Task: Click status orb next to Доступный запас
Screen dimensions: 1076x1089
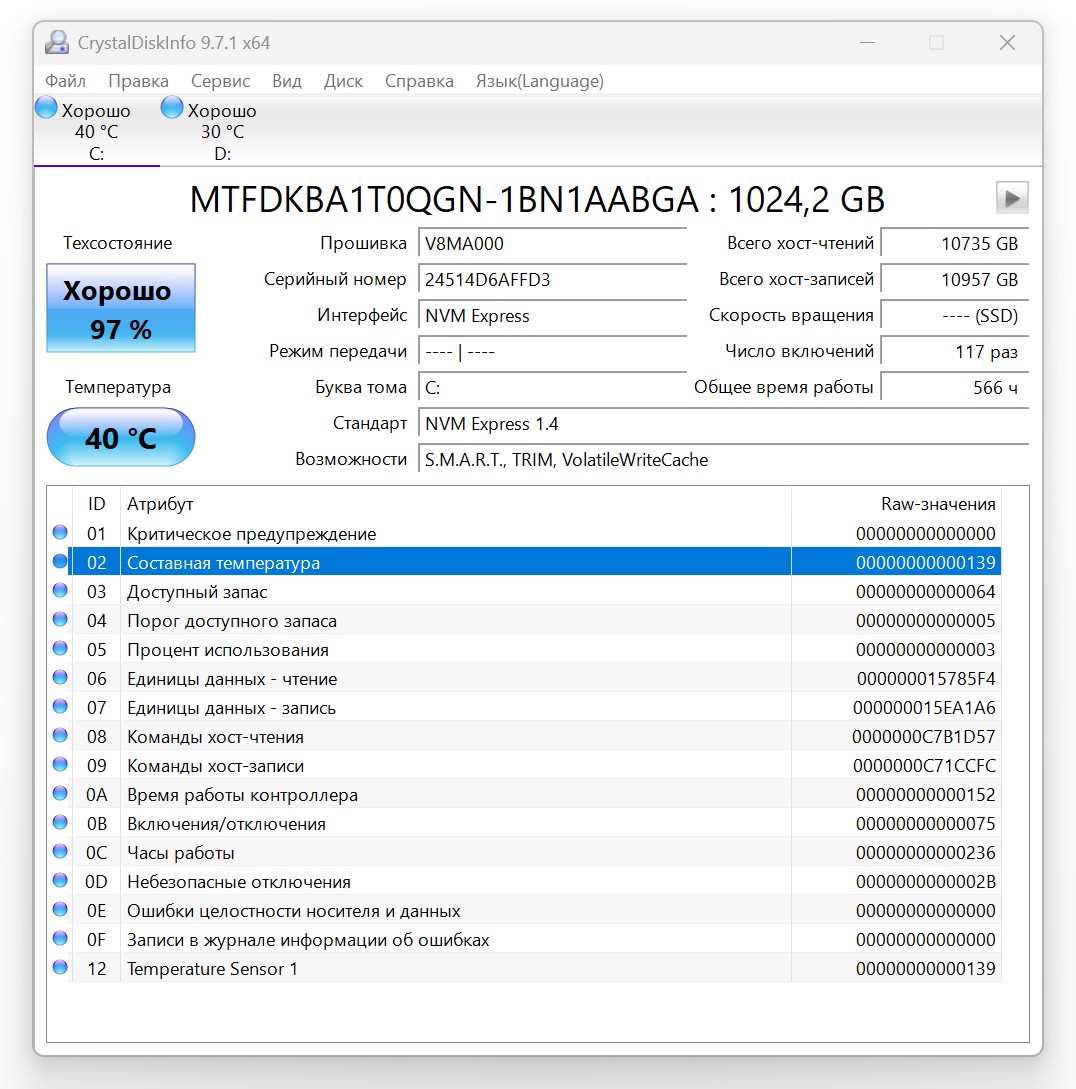Action: [x=60, y=590]
